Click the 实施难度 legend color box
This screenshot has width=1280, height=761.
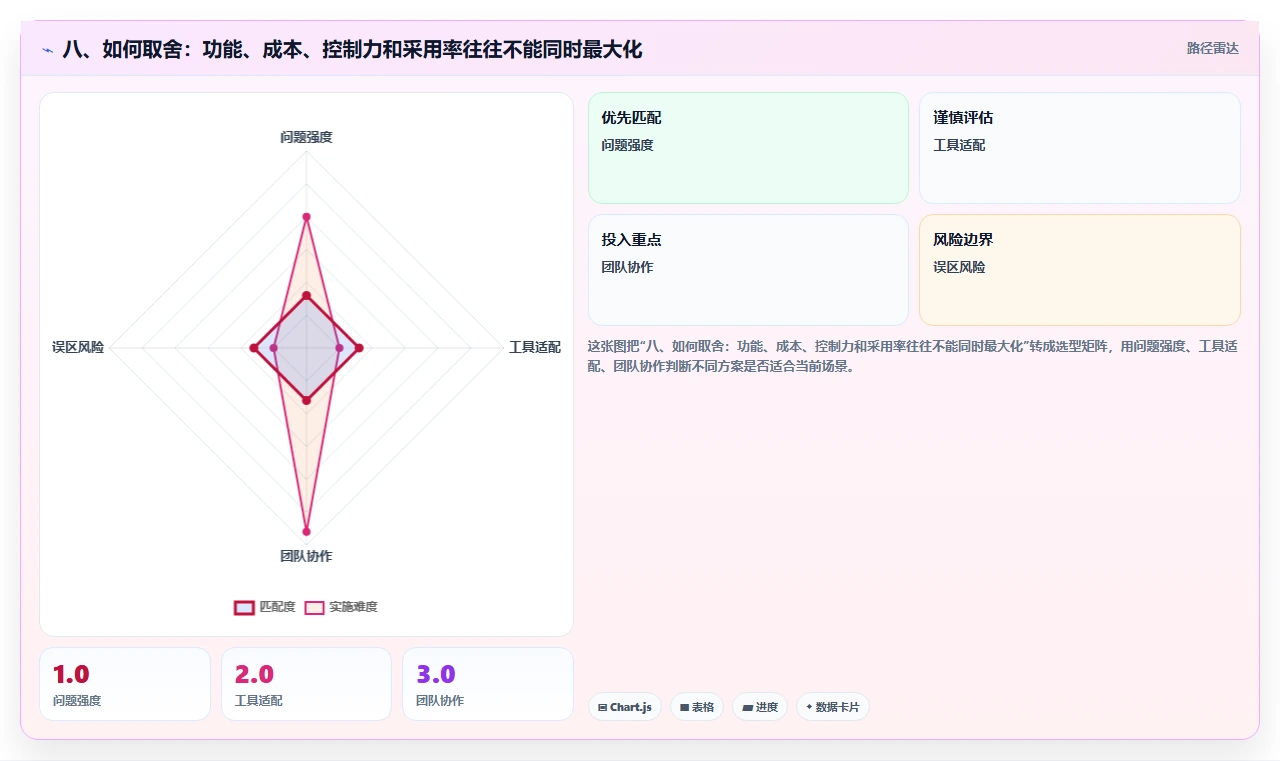click(x=314, y=607)
